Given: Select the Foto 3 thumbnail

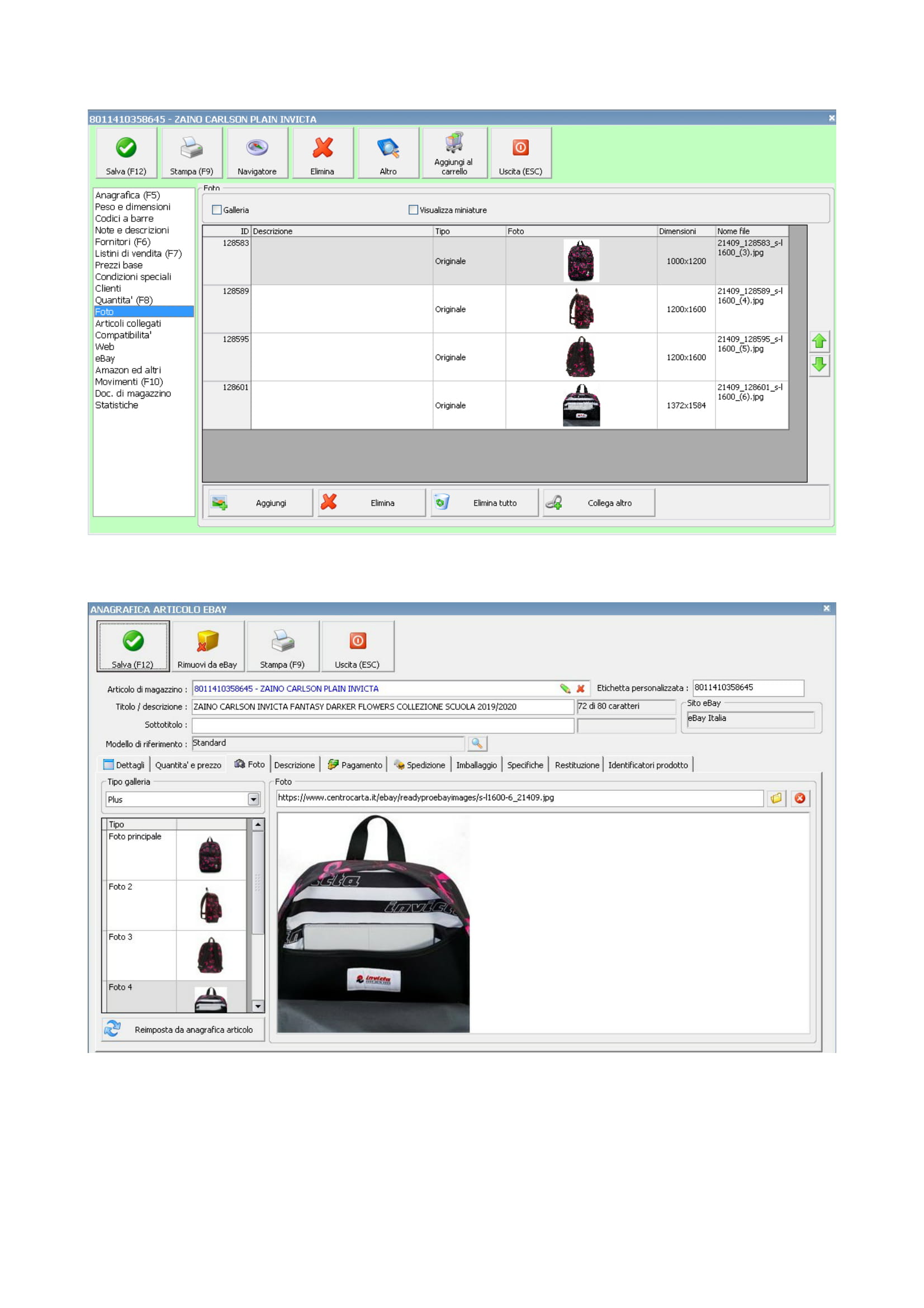Looking at the screenshot, I should point(210,955).
